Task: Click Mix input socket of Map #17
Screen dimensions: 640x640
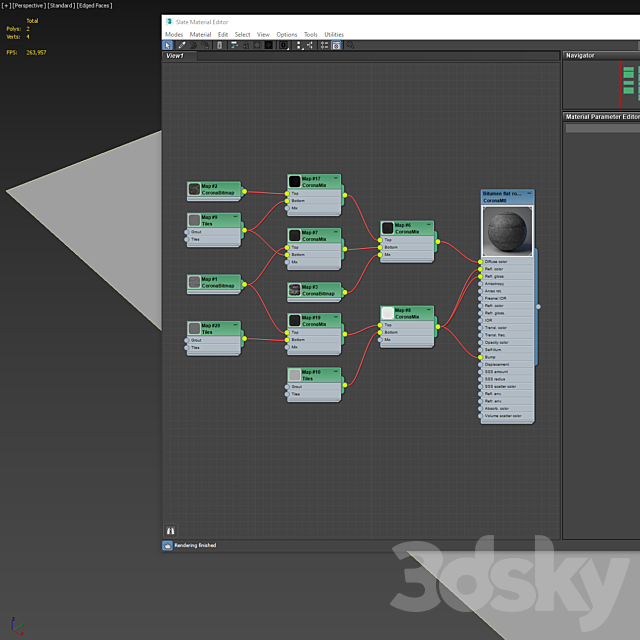Action: coord(287,208)
